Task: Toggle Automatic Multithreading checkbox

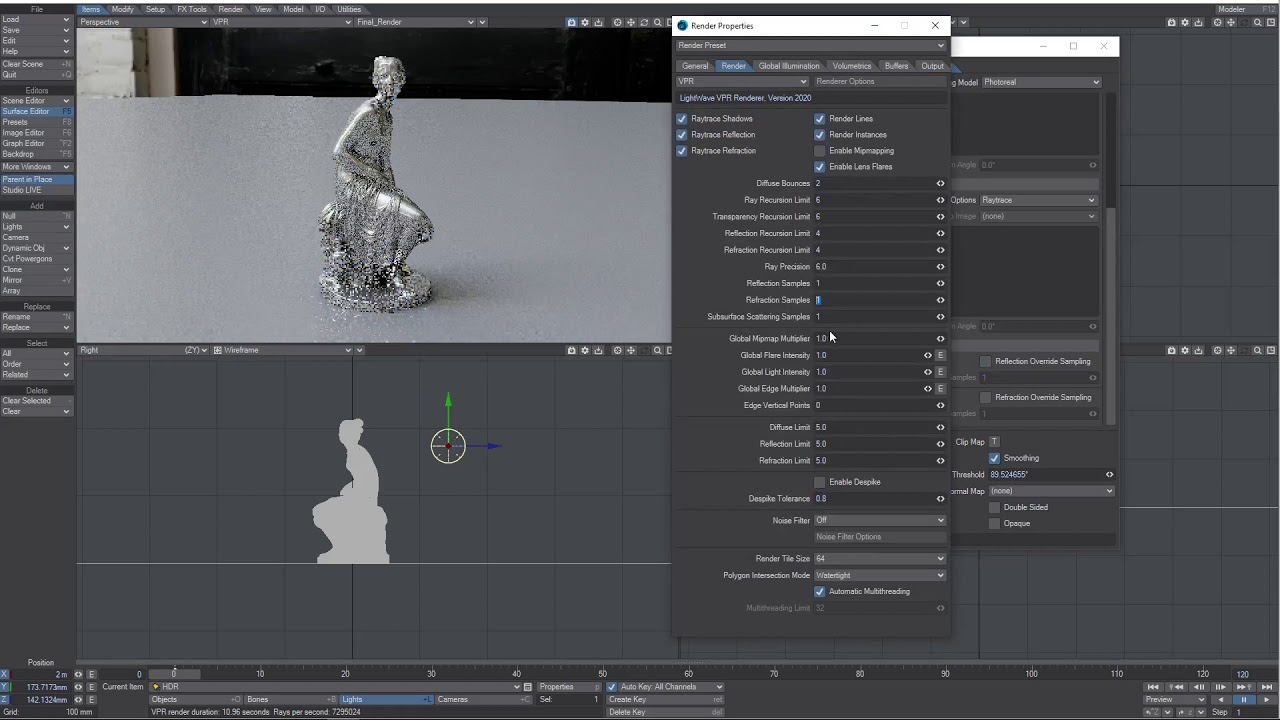Action: tap(820, 592)
